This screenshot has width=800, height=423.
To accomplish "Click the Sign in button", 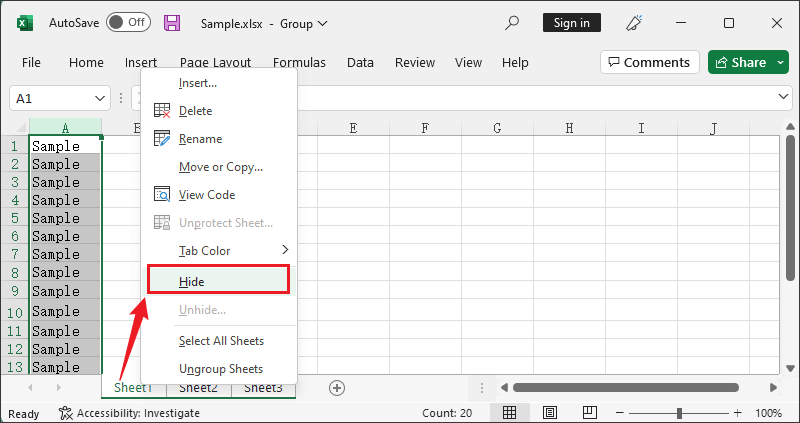I will pos(571,23).
